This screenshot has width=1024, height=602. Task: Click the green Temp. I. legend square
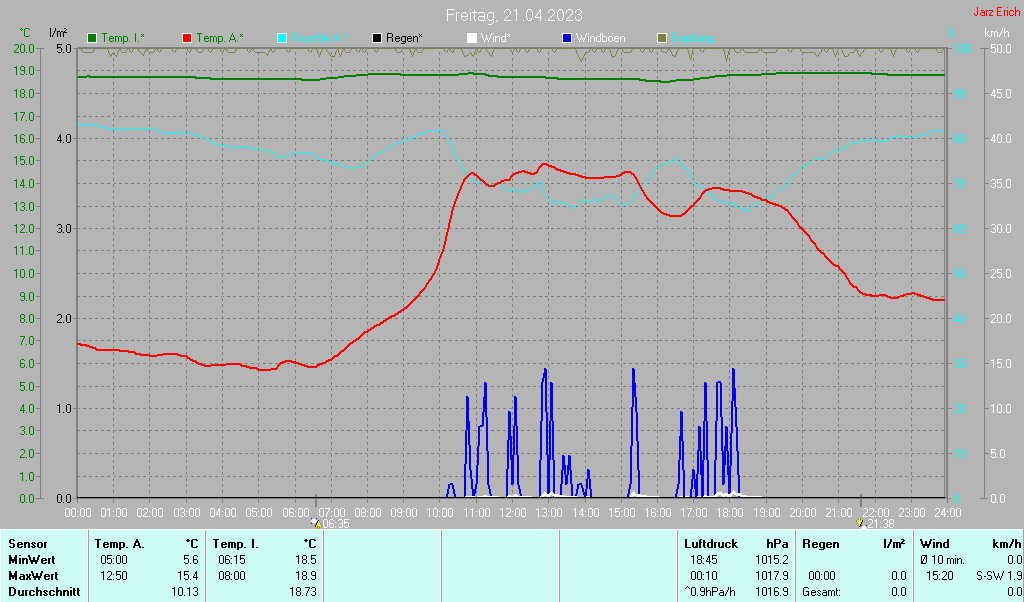pos(92,38)
